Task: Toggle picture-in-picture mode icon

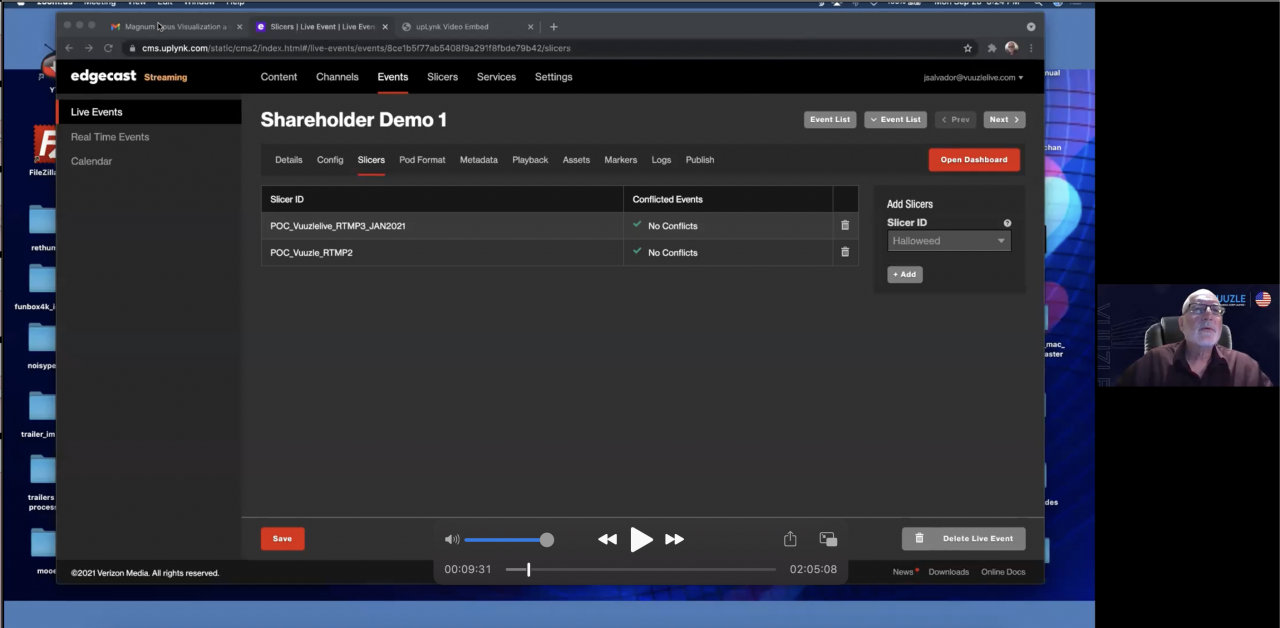Action: coord(828,539)
